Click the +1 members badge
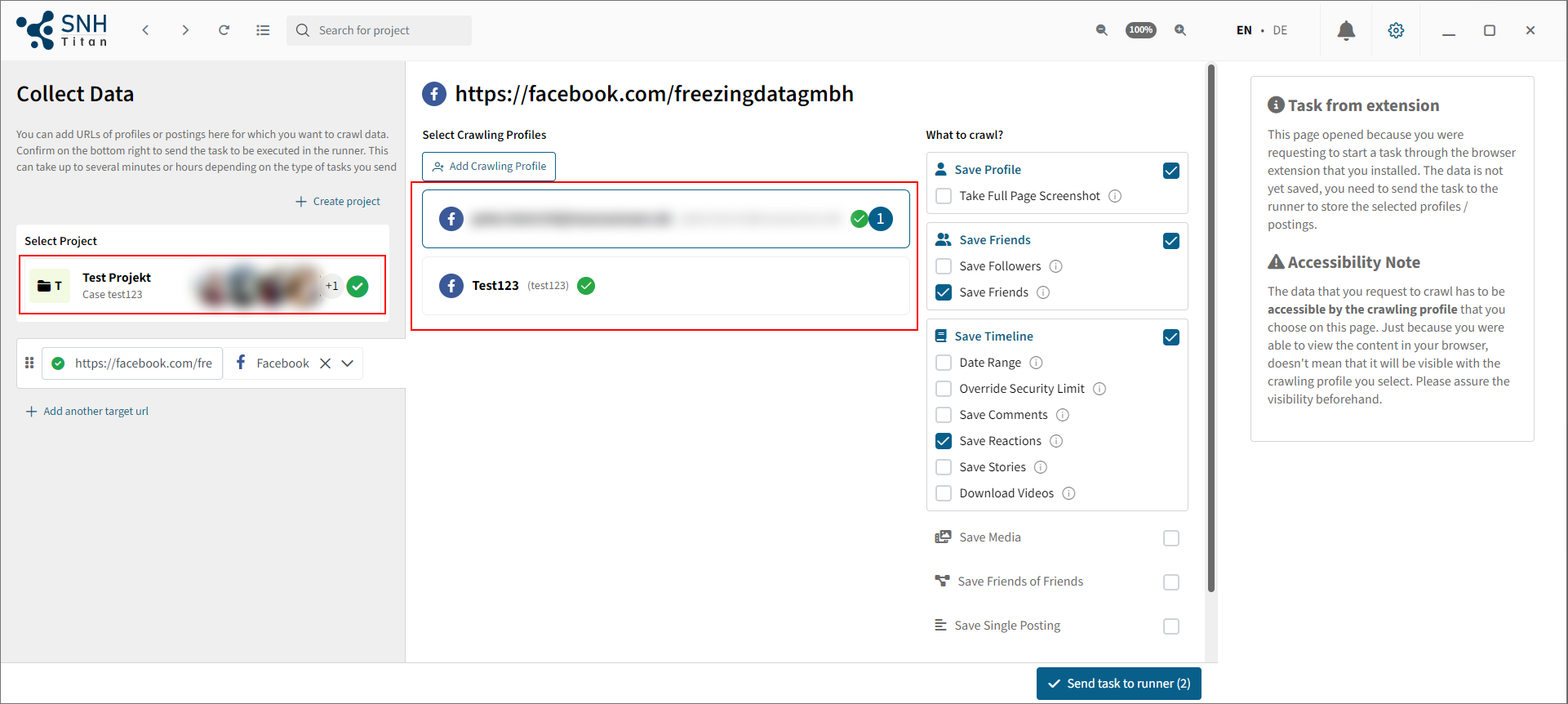This screenshot has width=1568, height=704. 331,286
